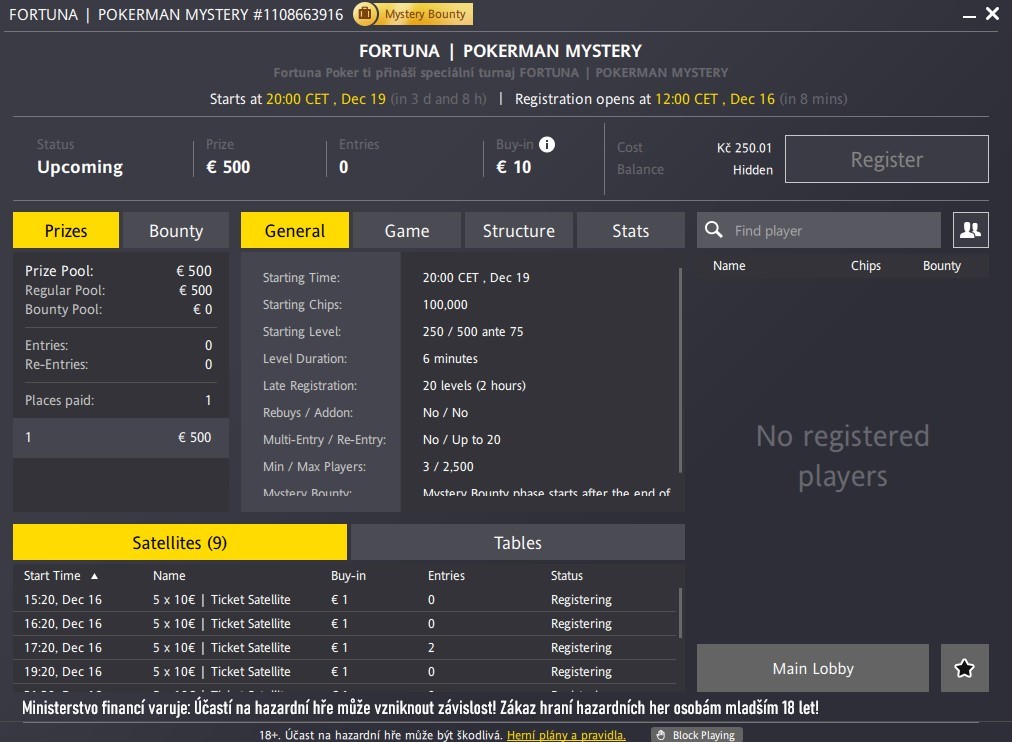Sort player list by Chips column
1012x742 pixels.
pyautogui.click(x=865, y=265)
